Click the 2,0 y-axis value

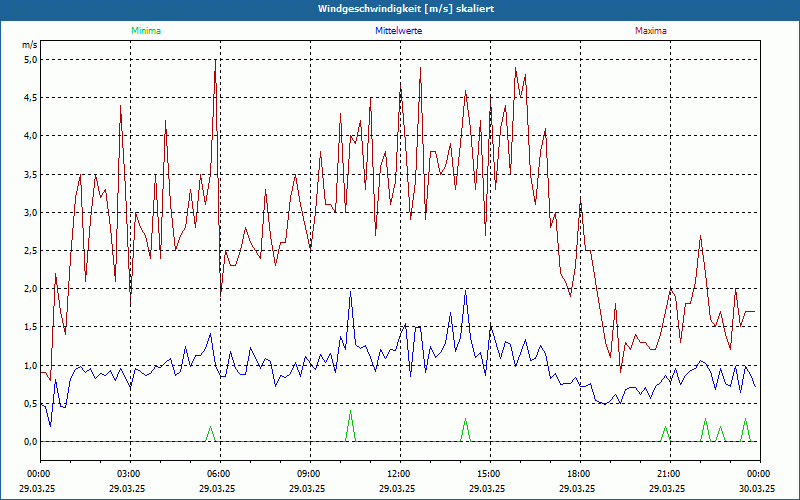(x=30, y=289)
